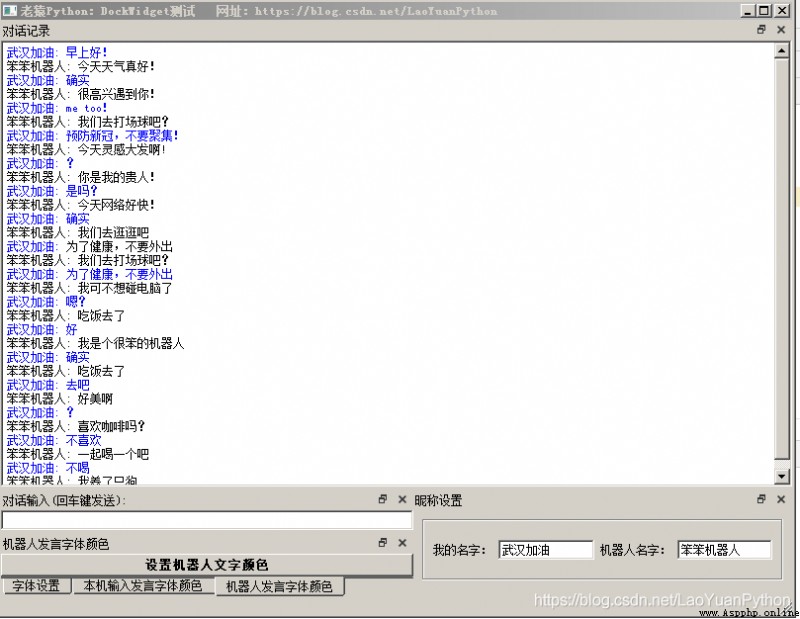Click the 我的名字 field containing 武汉加油
Image resolution: width=800 pixels, height=619 pixels.
(545, 550)
